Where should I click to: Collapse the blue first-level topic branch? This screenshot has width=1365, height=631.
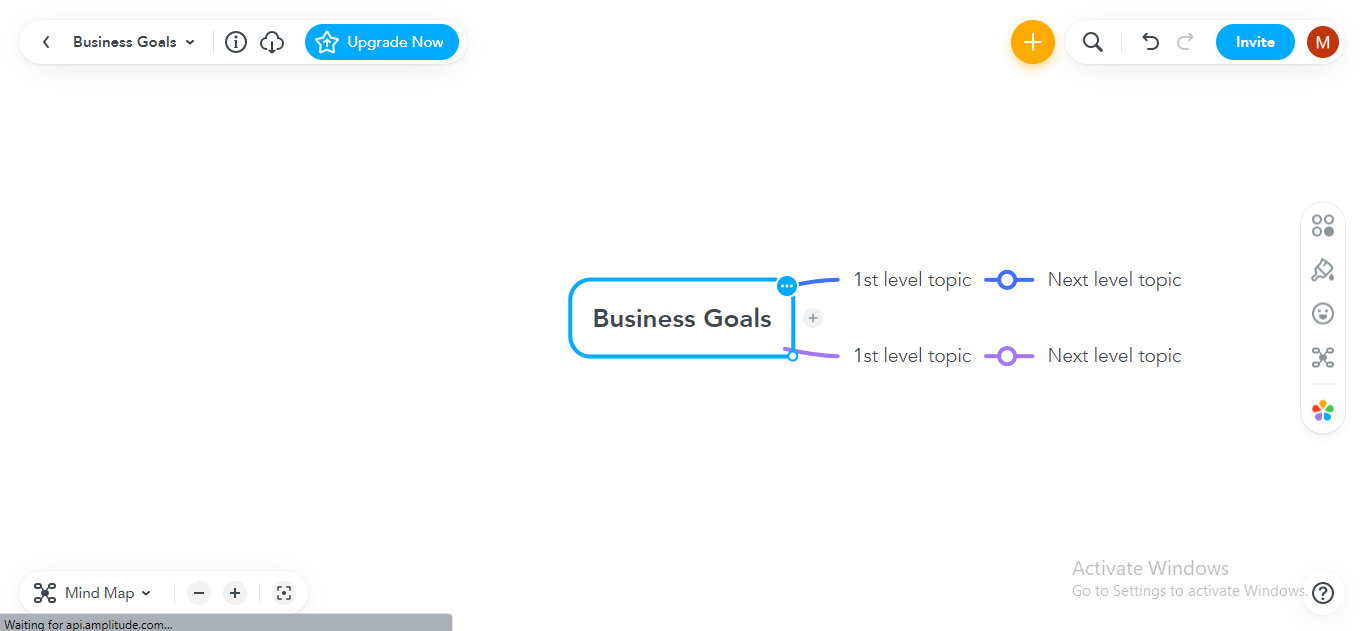click(x=1007, y=280)
